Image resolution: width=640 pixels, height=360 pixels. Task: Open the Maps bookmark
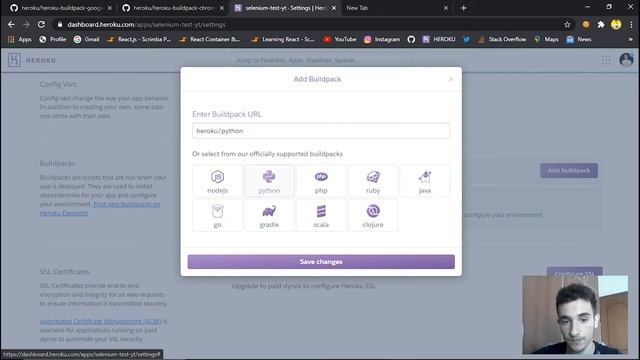click(x=546, y=39)
